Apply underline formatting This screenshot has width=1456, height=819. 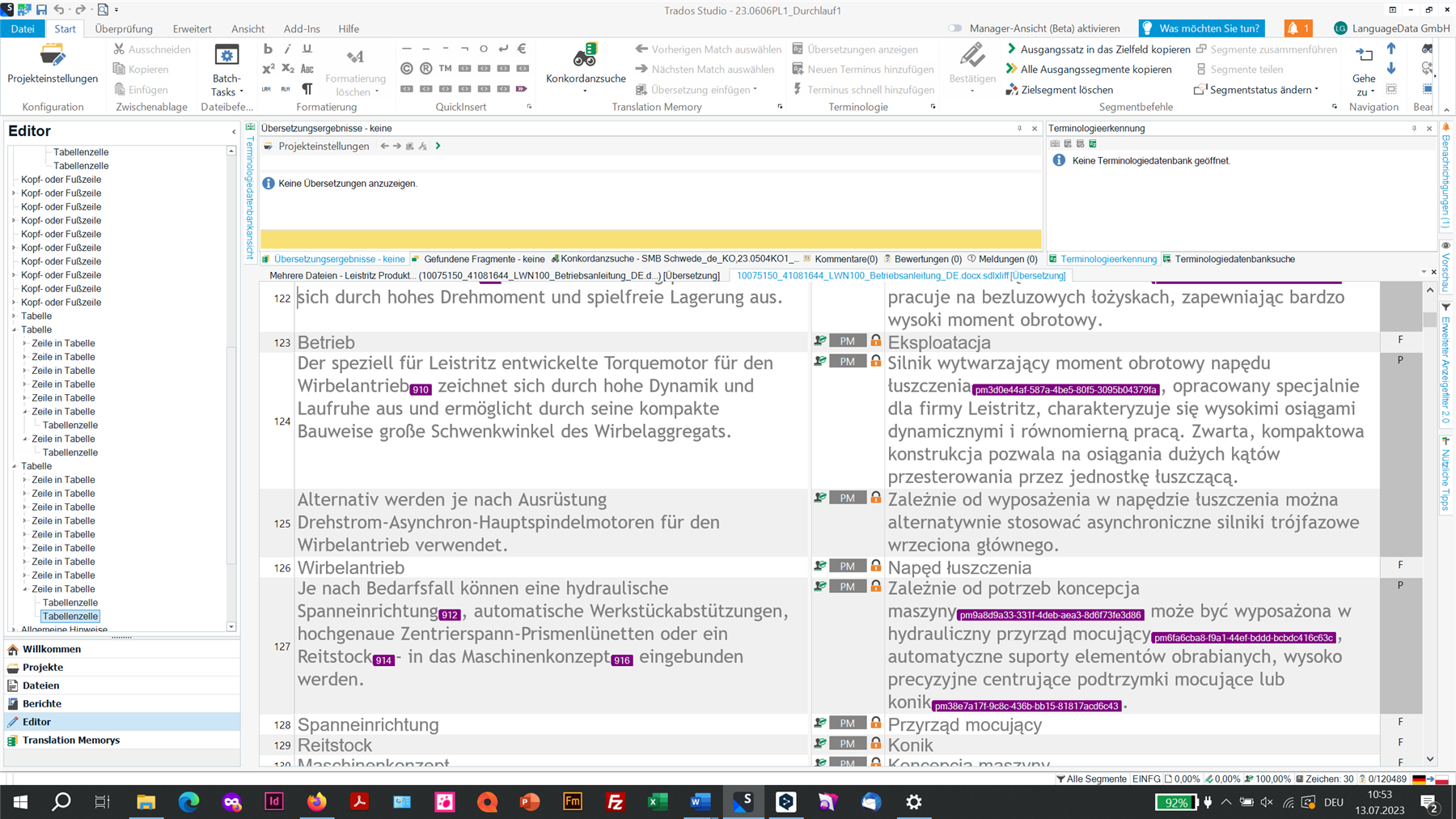pos(307,49)
